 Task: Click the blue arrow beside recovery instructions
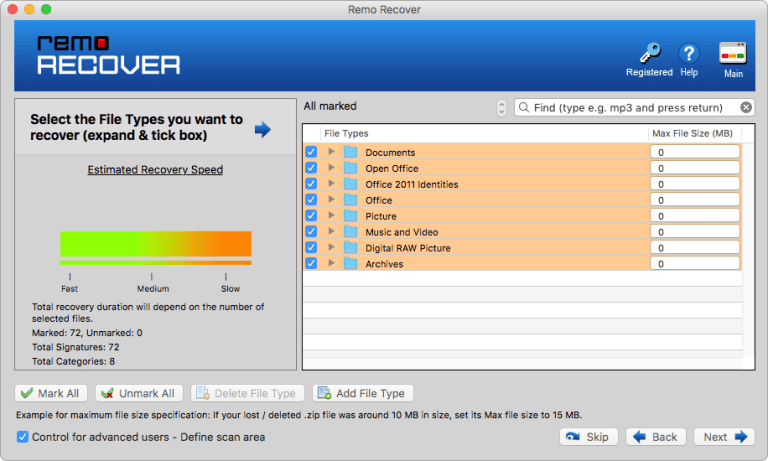262,128
